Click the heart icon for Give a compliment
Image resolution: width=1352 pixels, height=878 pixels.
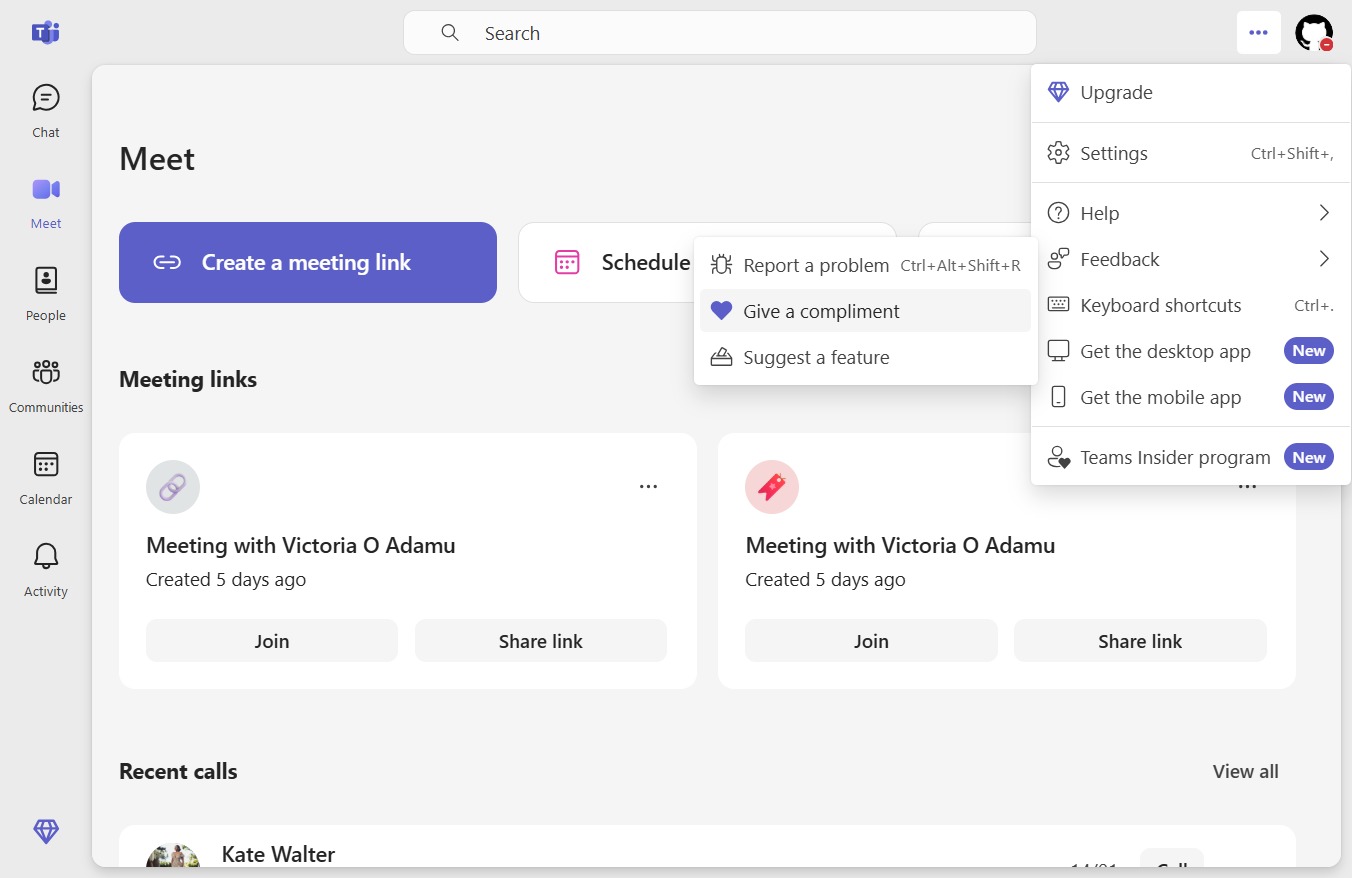pos(721,311)
